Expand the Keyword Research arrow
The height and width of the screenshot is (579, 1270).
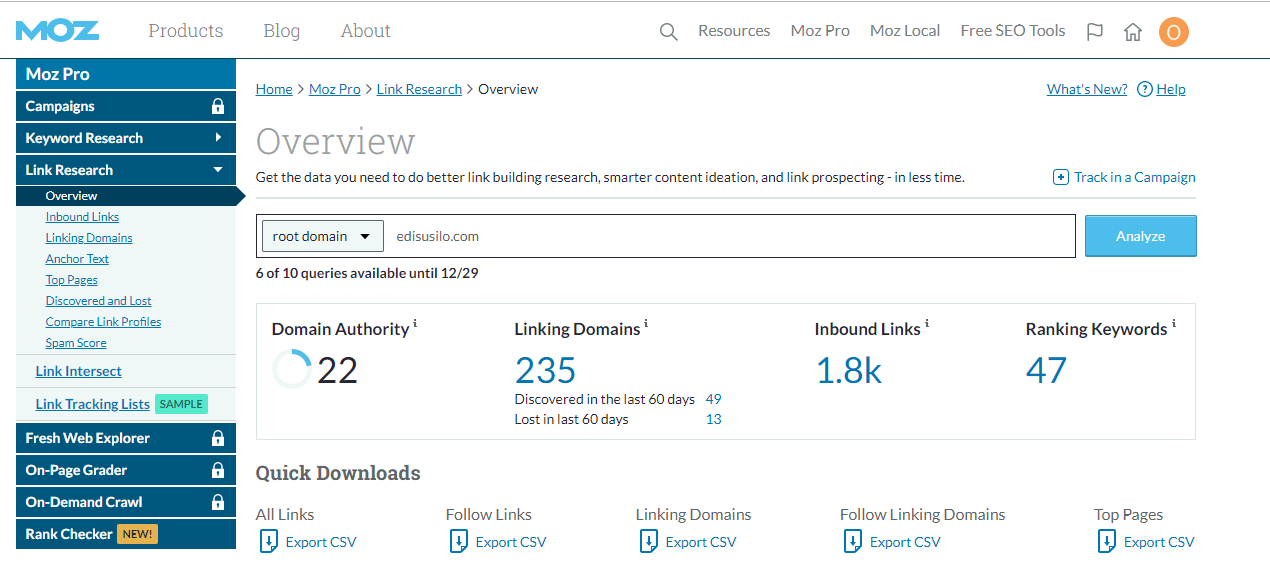218,138
